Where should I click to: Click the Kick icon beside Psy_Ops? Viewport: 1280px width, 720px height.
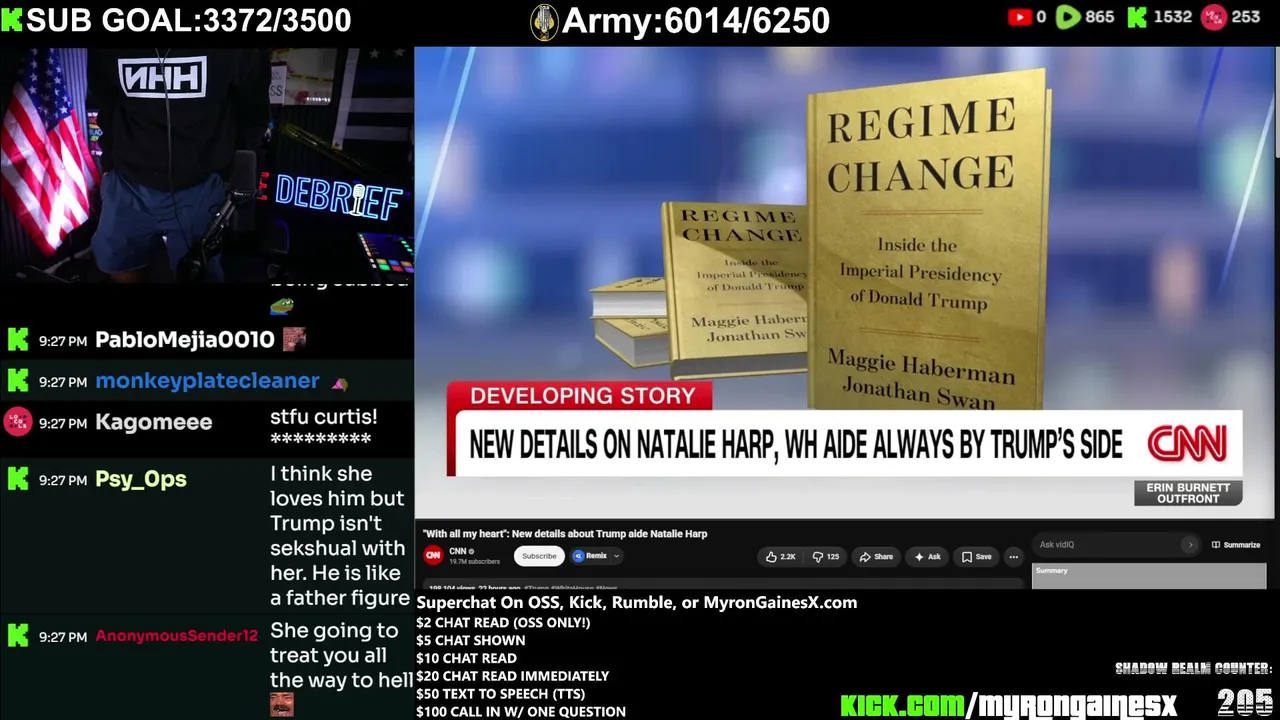click(18, 479)
